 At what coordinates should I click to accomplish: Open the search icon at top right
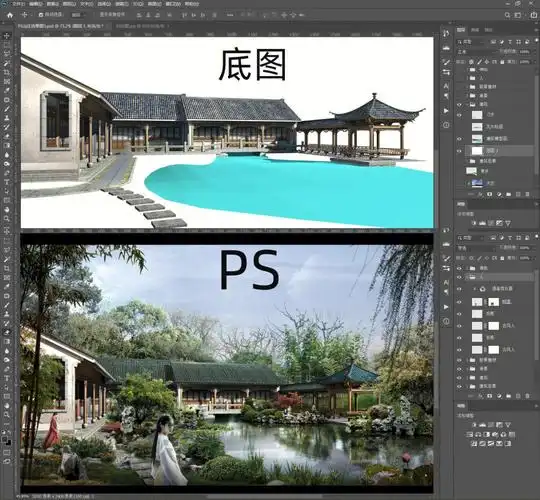pyautogui.click(x=507, y=15)
